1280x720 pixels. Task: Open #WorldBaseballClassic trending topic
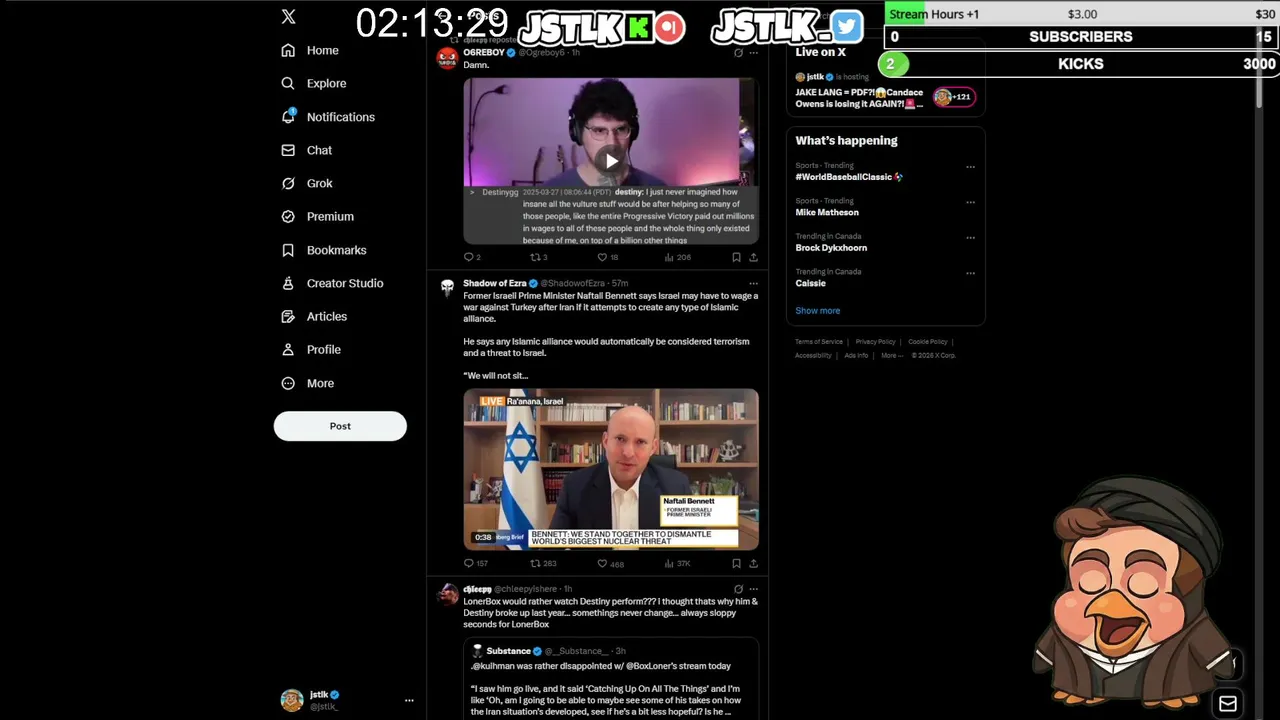849,177
